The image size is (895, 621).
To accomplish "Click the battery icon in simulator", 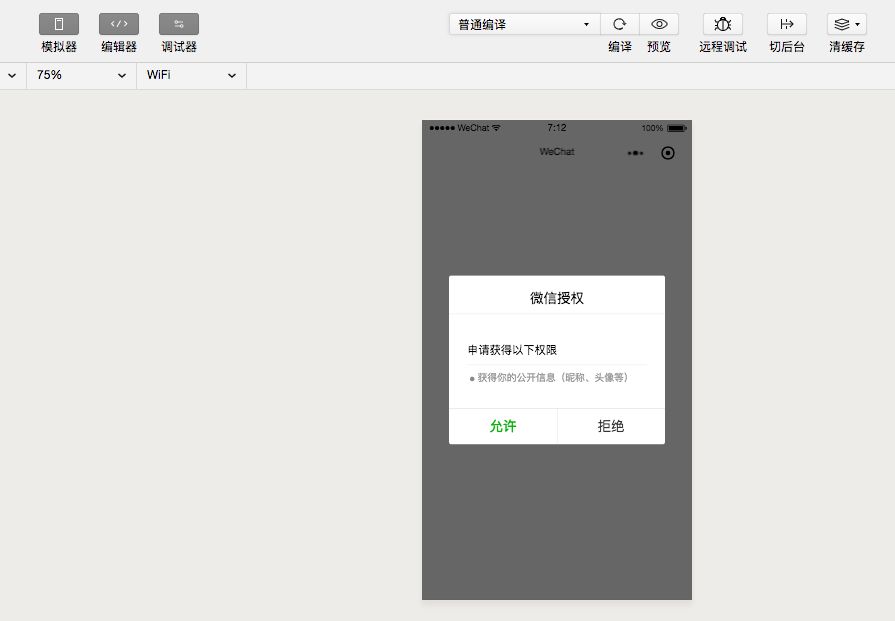I will point(677,128).
